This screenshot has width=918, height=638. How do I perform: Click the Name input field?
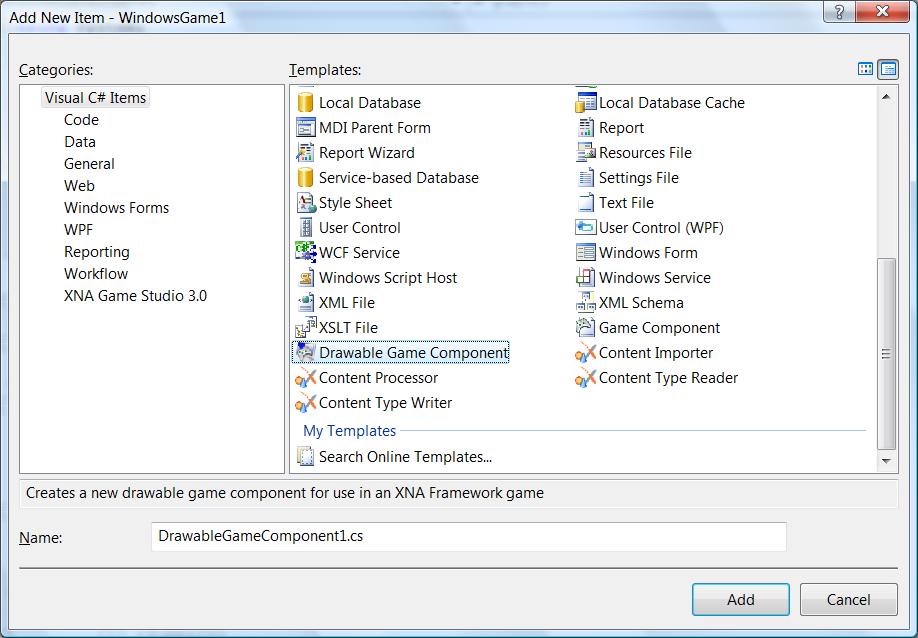(x=468, y=537)
